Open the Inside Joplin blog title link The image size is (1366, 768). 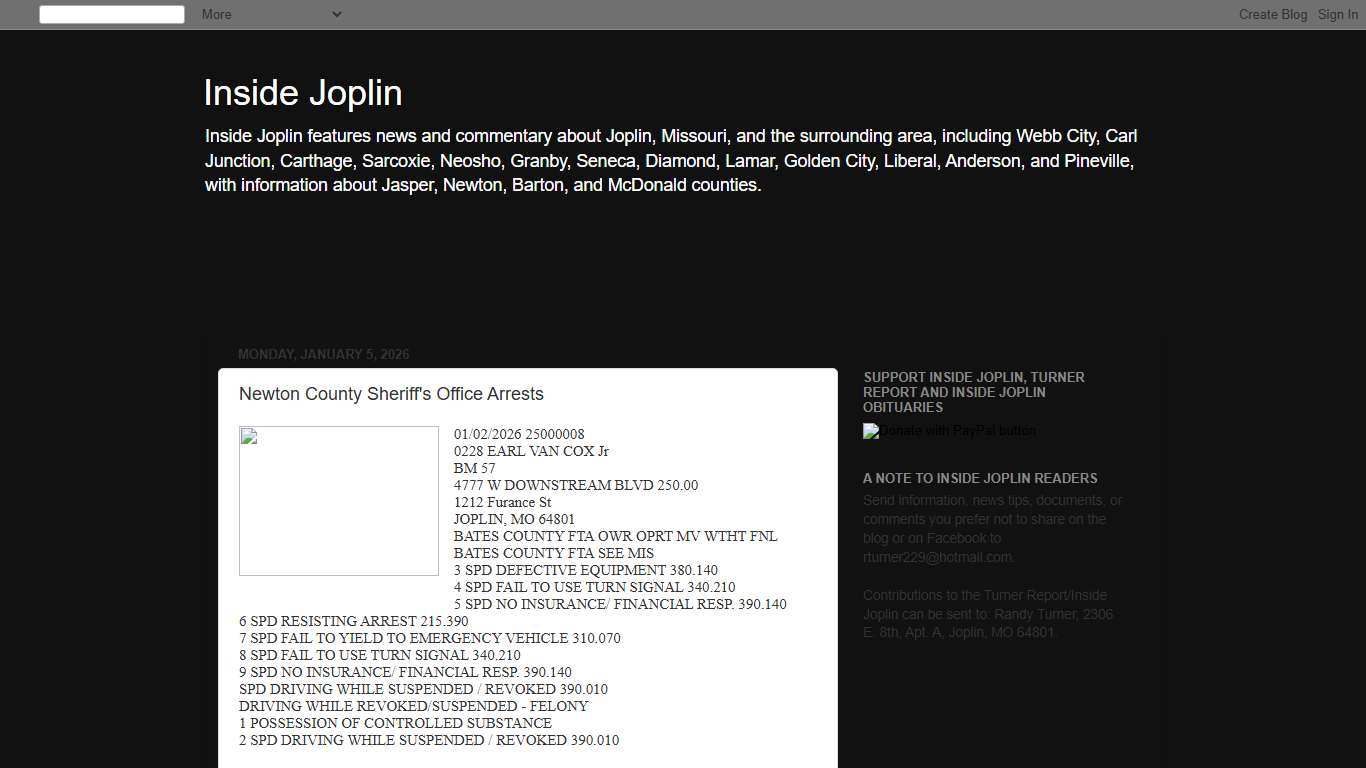tap(302, 92)
